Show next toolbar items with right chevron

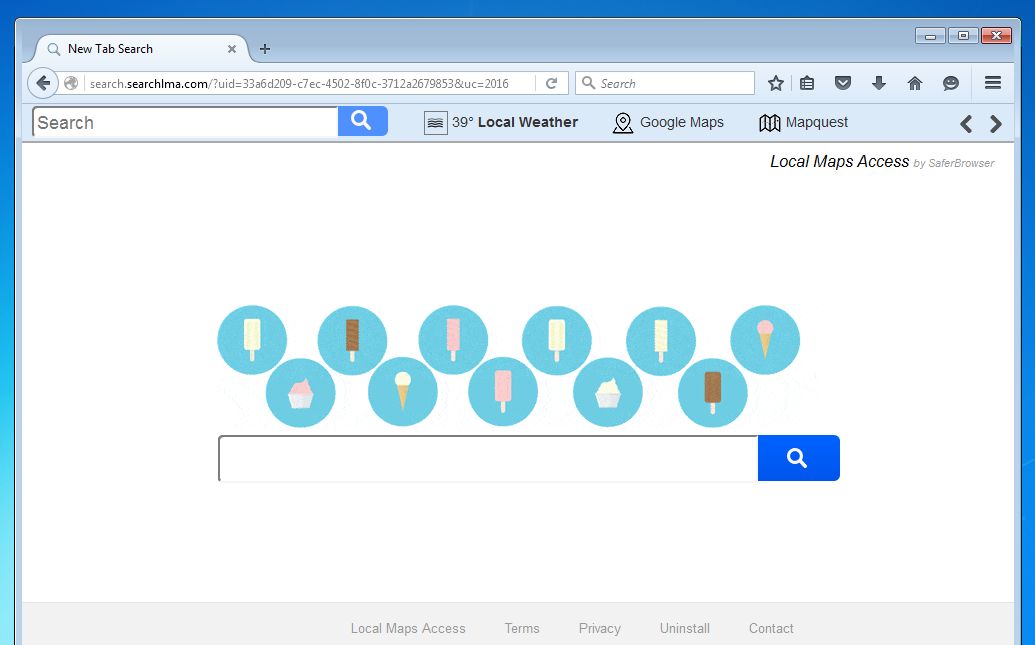click(995, 124)
